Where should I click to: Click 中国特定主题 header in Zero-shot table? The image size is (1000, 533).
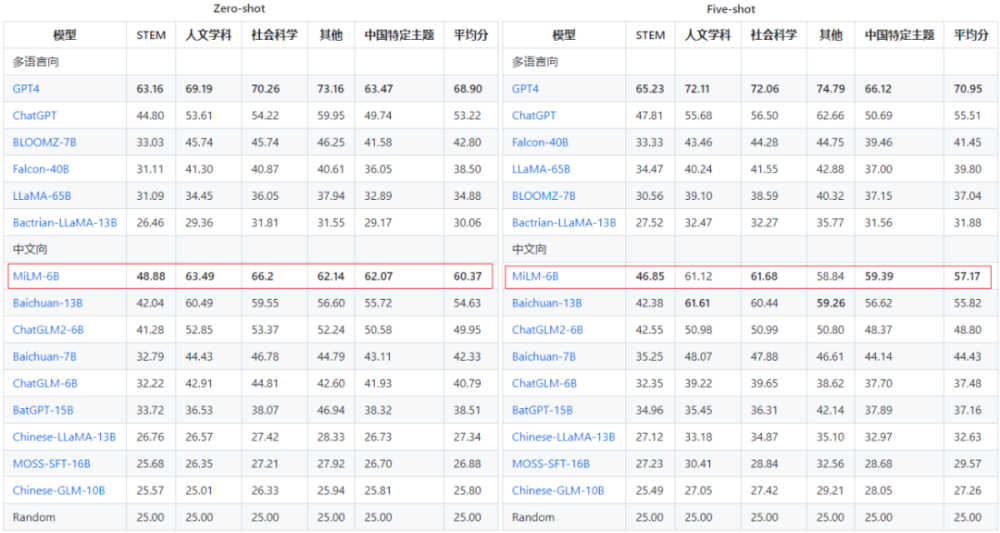pyautogui.click(x=399, y=35)
